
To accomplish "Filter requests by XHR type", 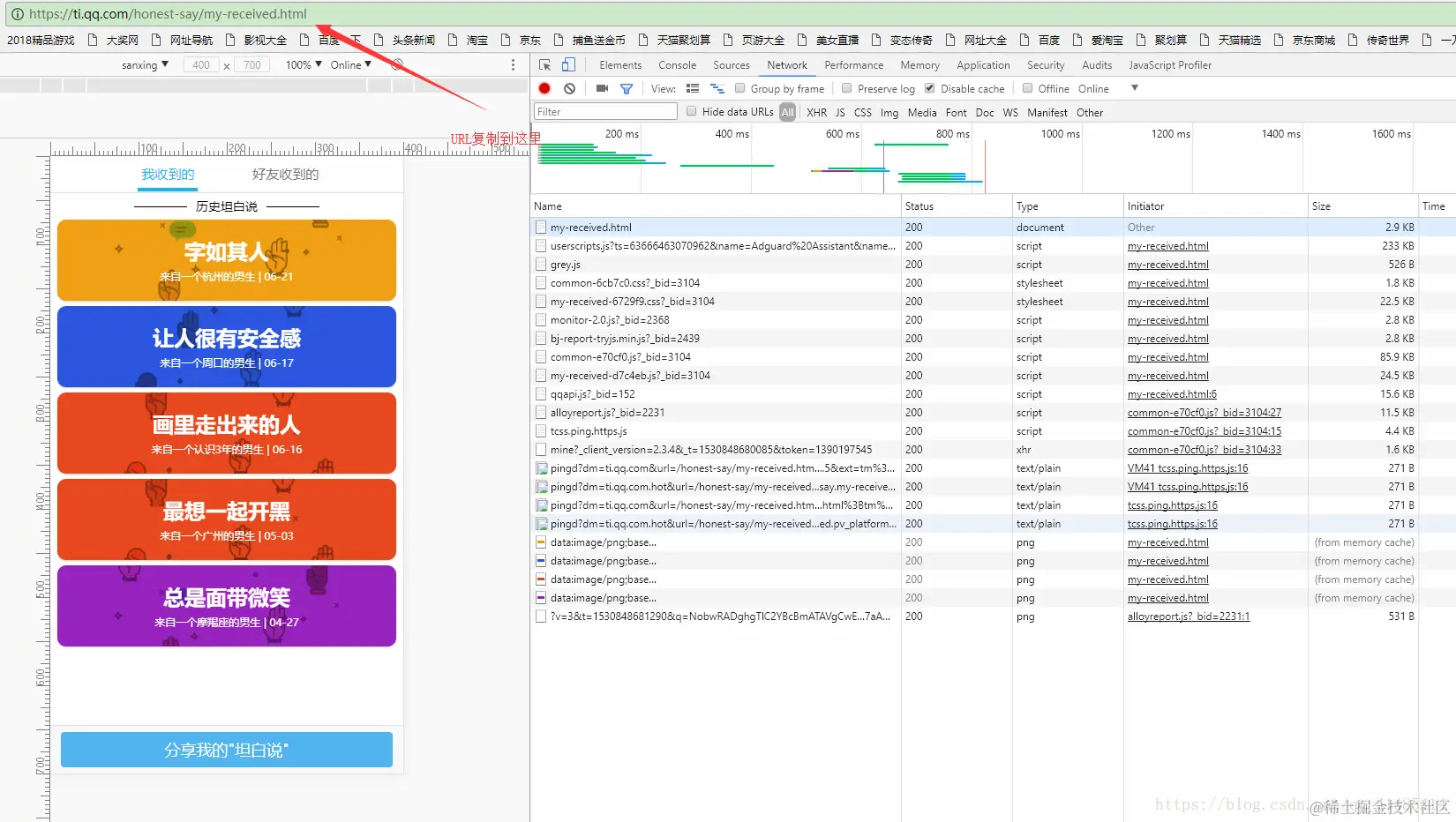I will [x=817, y=112].
